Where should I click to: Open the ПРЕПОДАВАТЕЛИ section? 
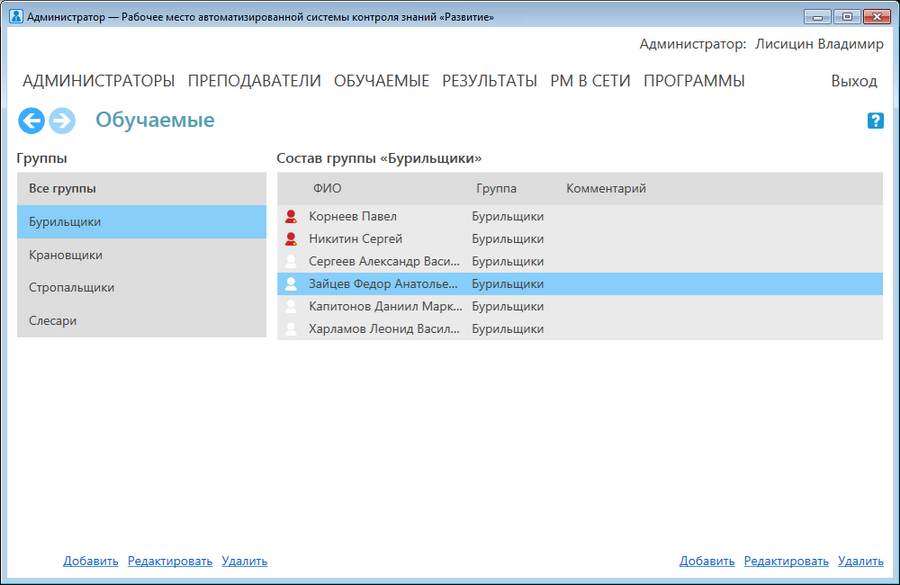coord(254,81)
